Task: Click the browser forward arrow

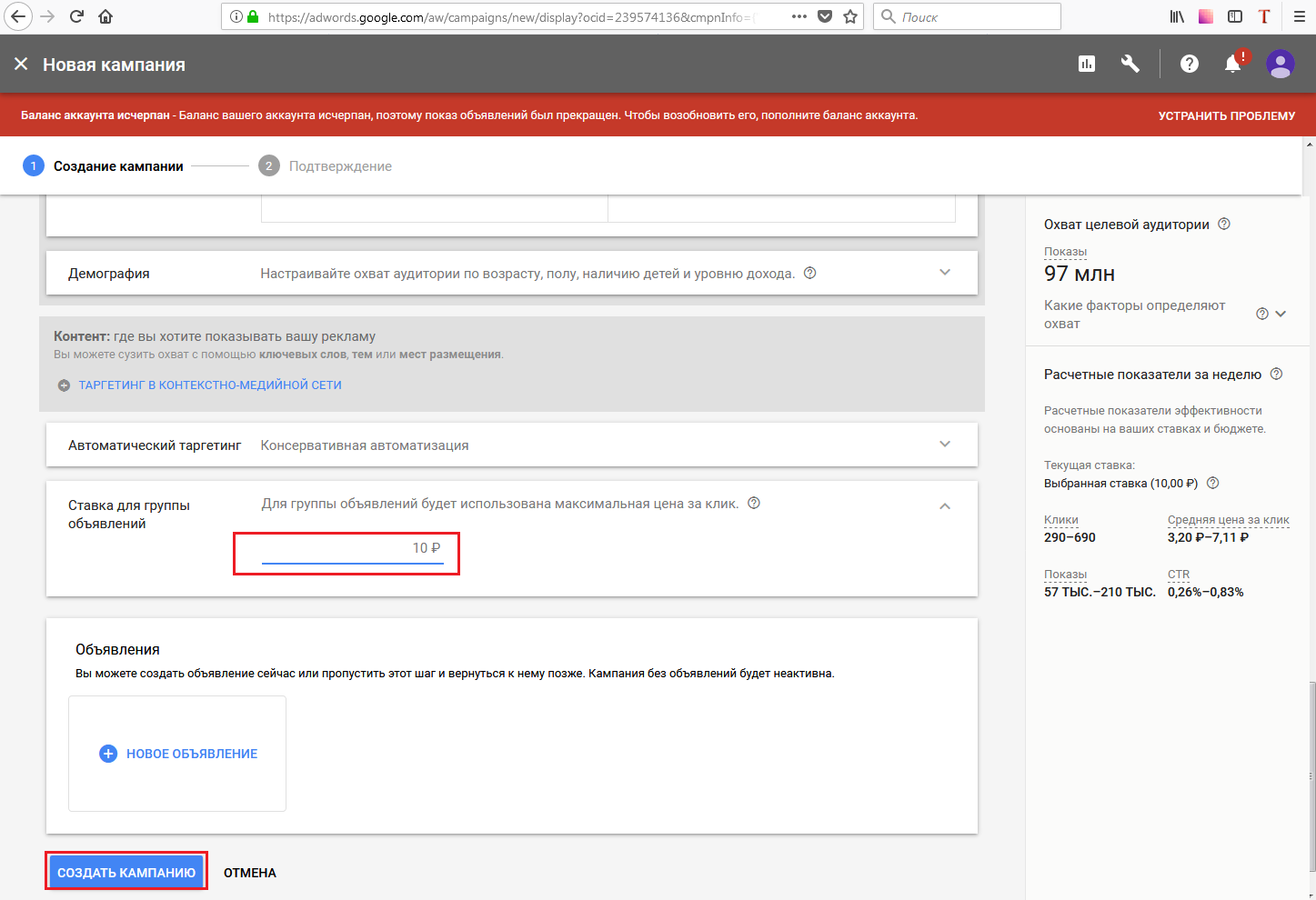Action: tap(48, 16)
